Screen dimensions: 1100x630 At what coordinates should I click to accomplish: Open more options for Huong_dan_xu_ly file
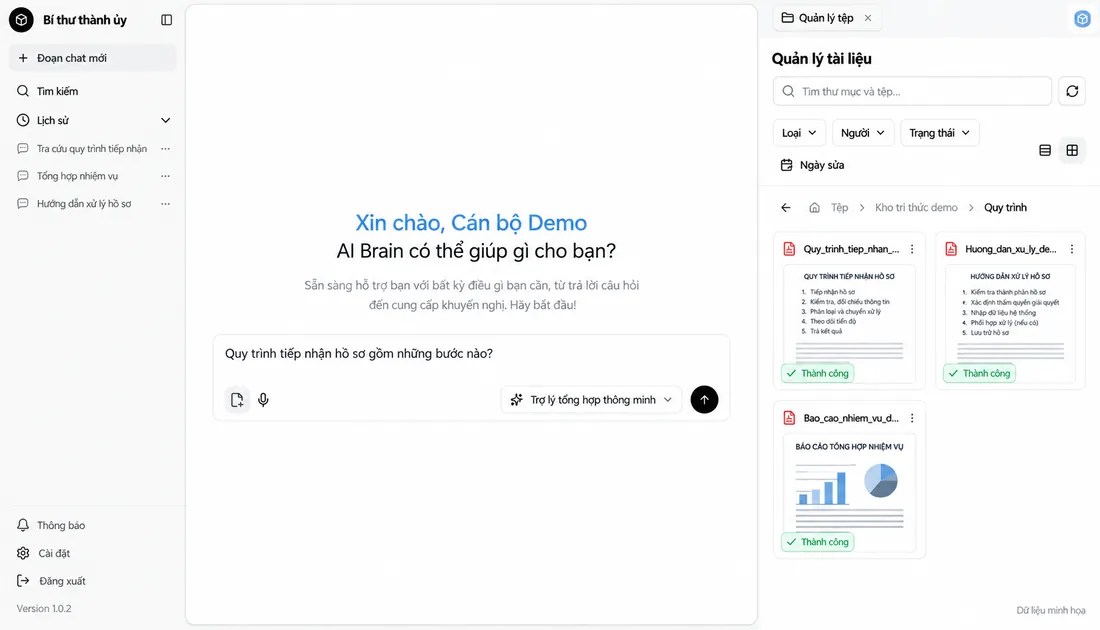(x=1072, y=249)
